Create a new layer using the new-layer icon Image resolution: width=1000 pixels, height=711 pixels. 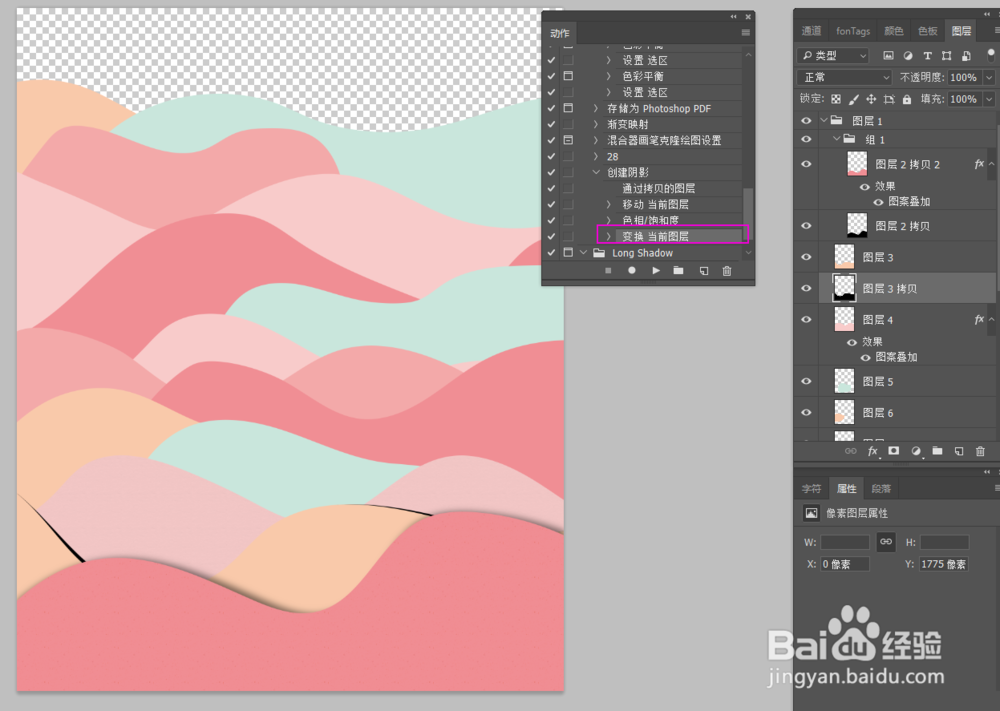point(957,451)
